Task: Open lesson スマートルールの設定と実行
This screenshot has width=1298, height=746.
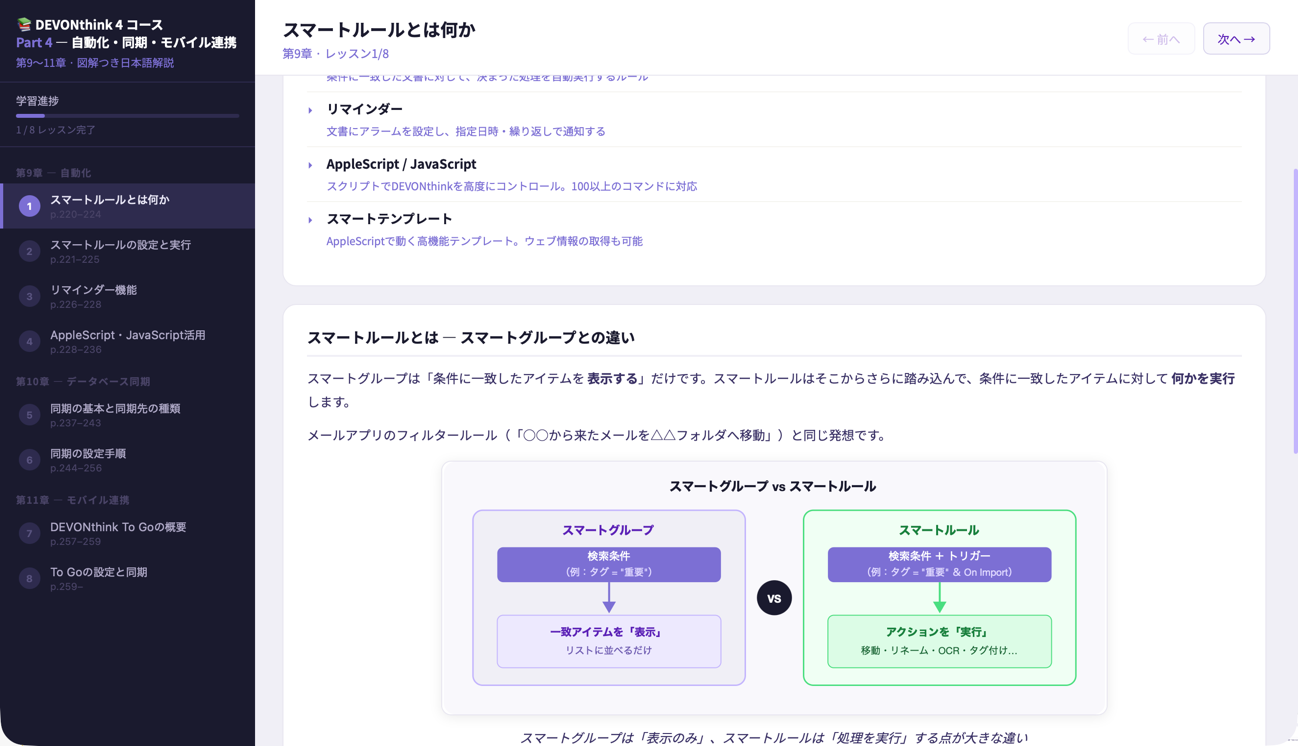Action: click(x=120, y=251)
